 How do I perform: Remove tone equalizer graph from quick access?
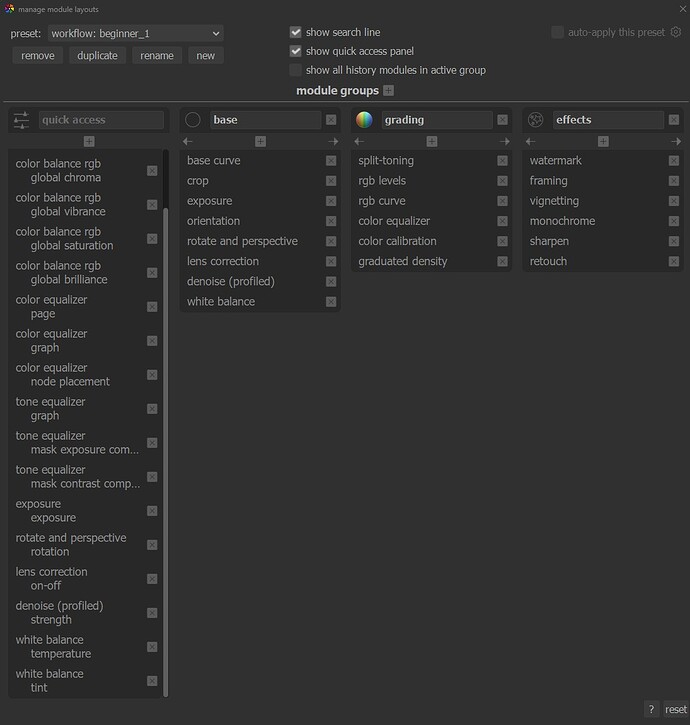[152, 409]
